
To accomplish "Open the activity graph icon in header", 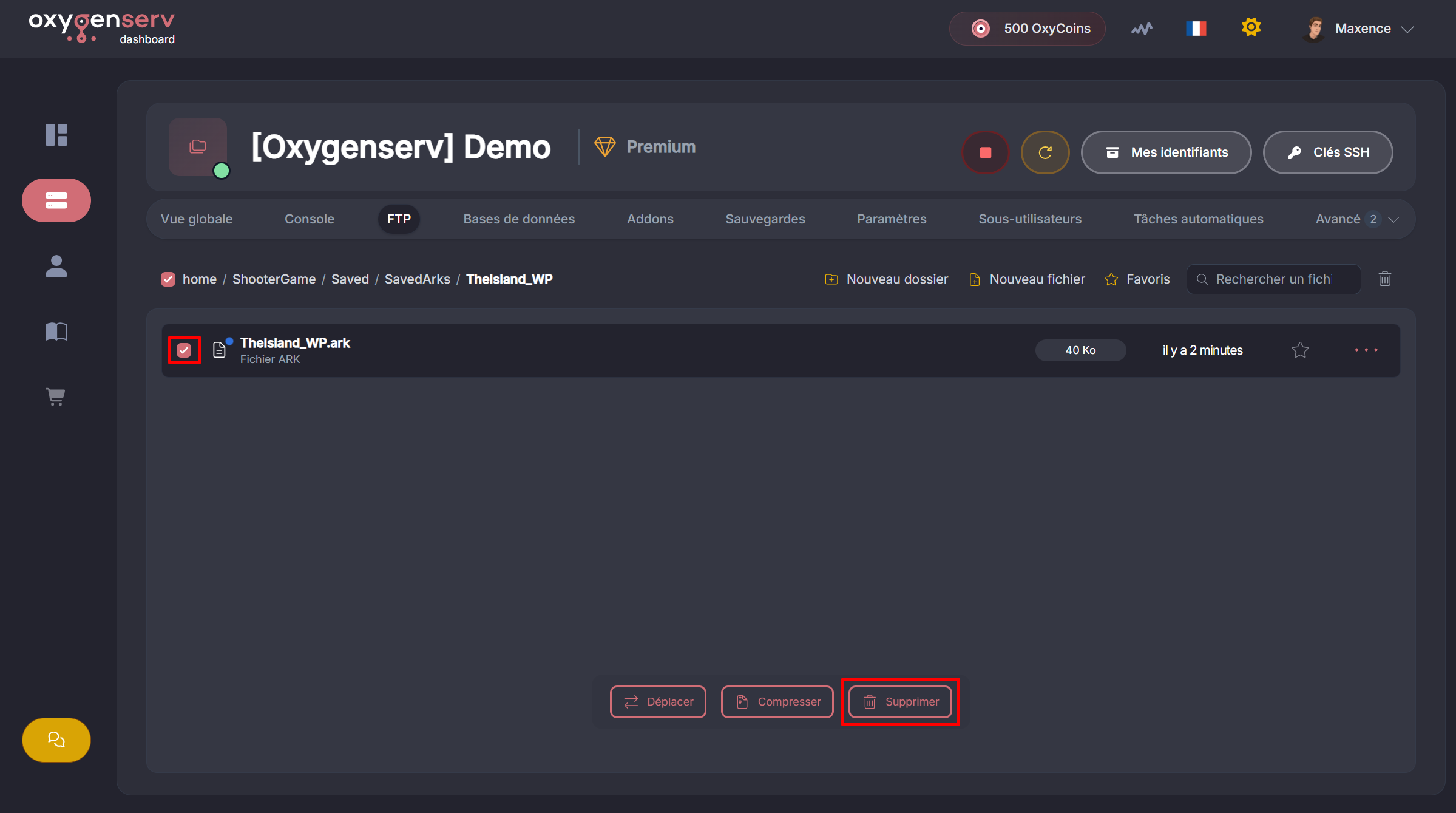I will pos(1142,29).
